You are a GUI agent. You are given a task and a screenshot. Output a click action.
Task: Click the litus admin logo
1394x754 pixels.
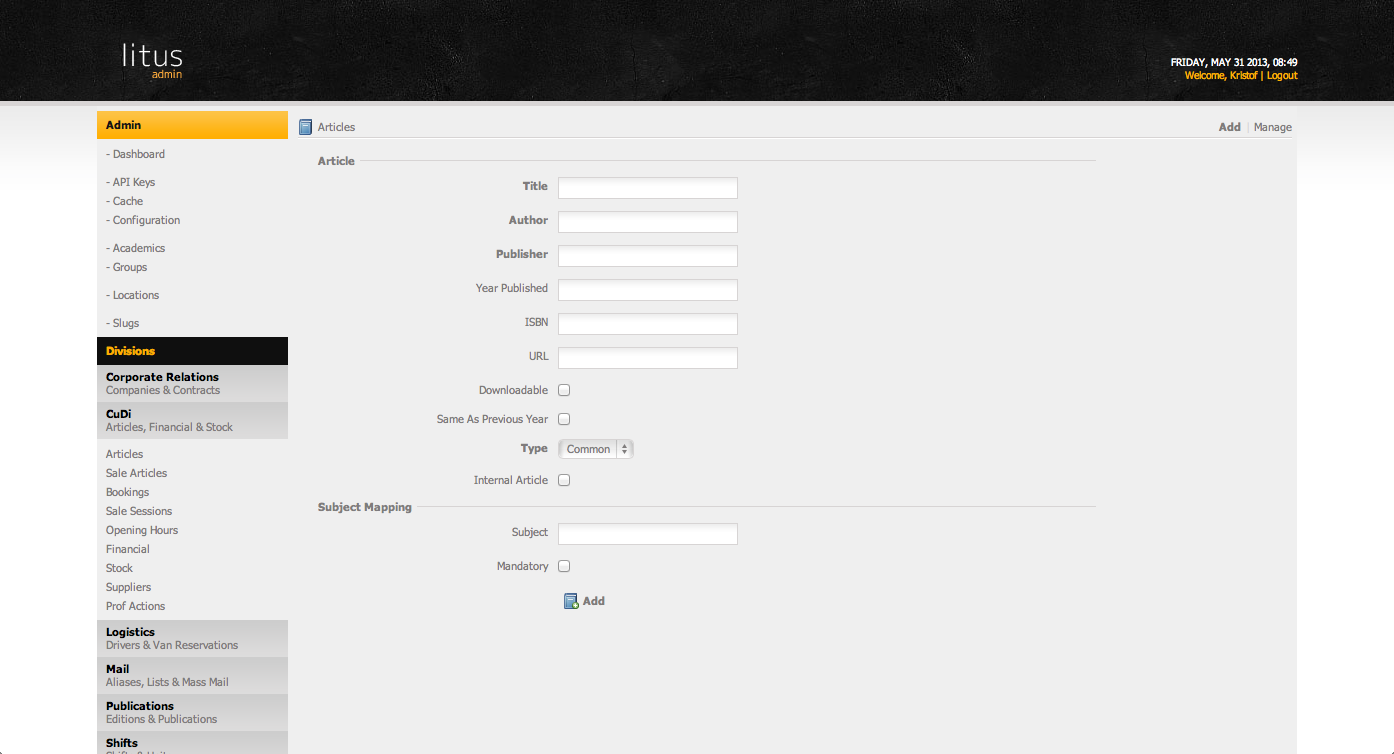(152, 59)
